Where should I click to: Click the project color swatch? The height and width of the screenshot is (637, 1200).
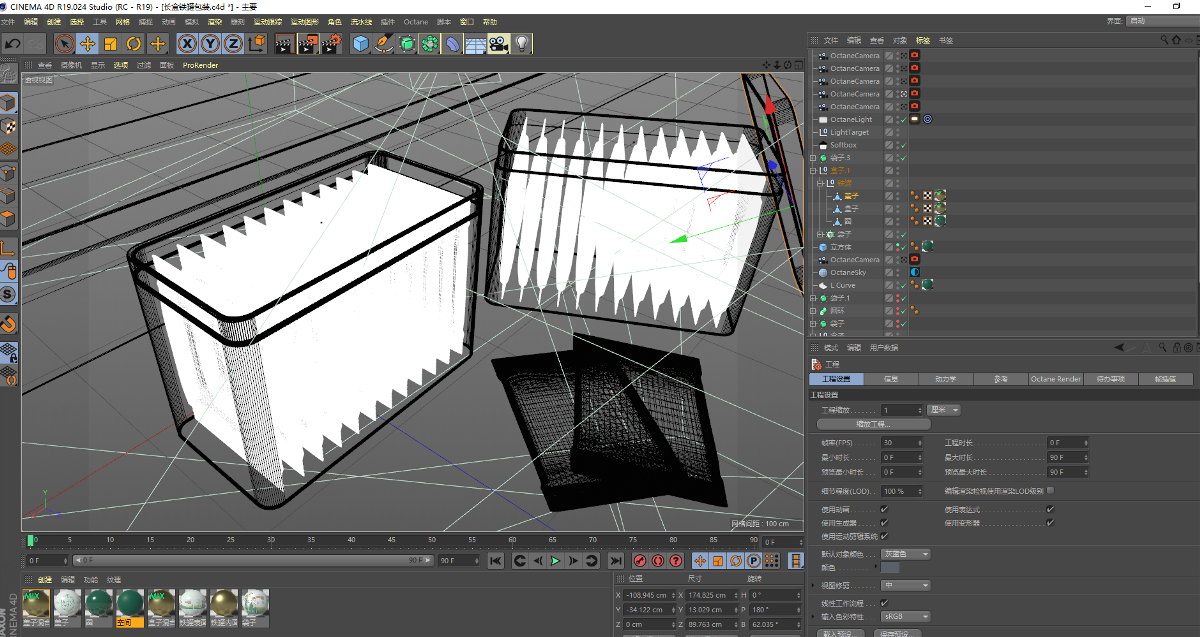(890, 568)
